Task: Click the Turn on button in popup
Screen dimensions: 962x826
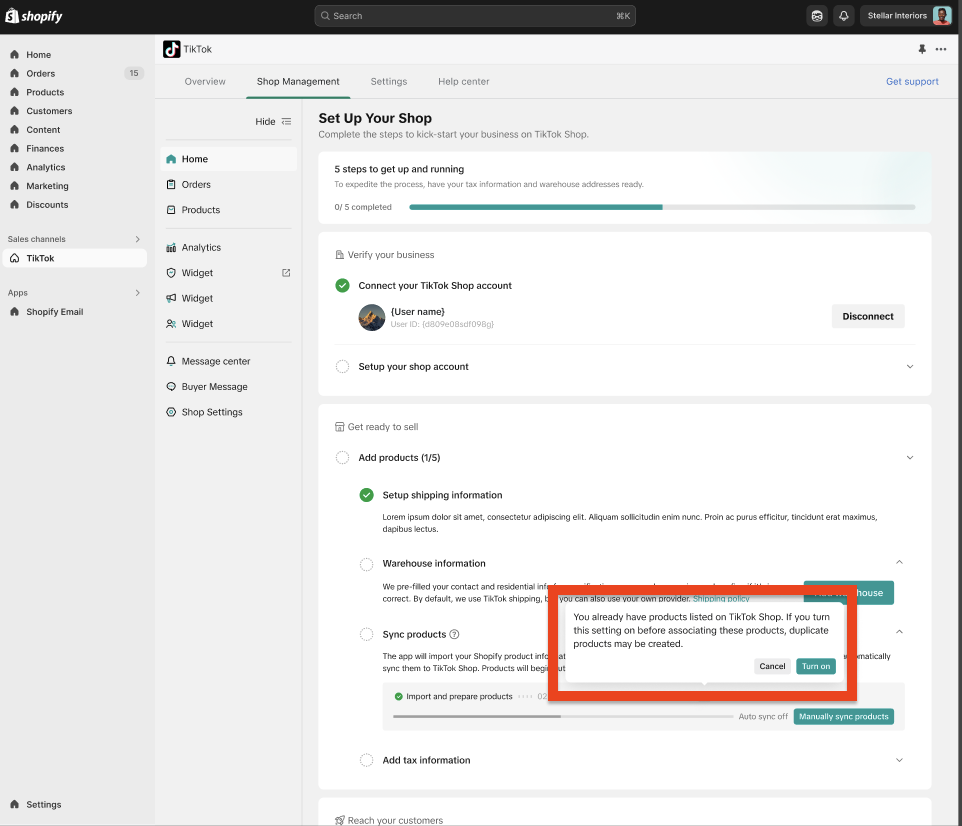Action: point(815,666)
